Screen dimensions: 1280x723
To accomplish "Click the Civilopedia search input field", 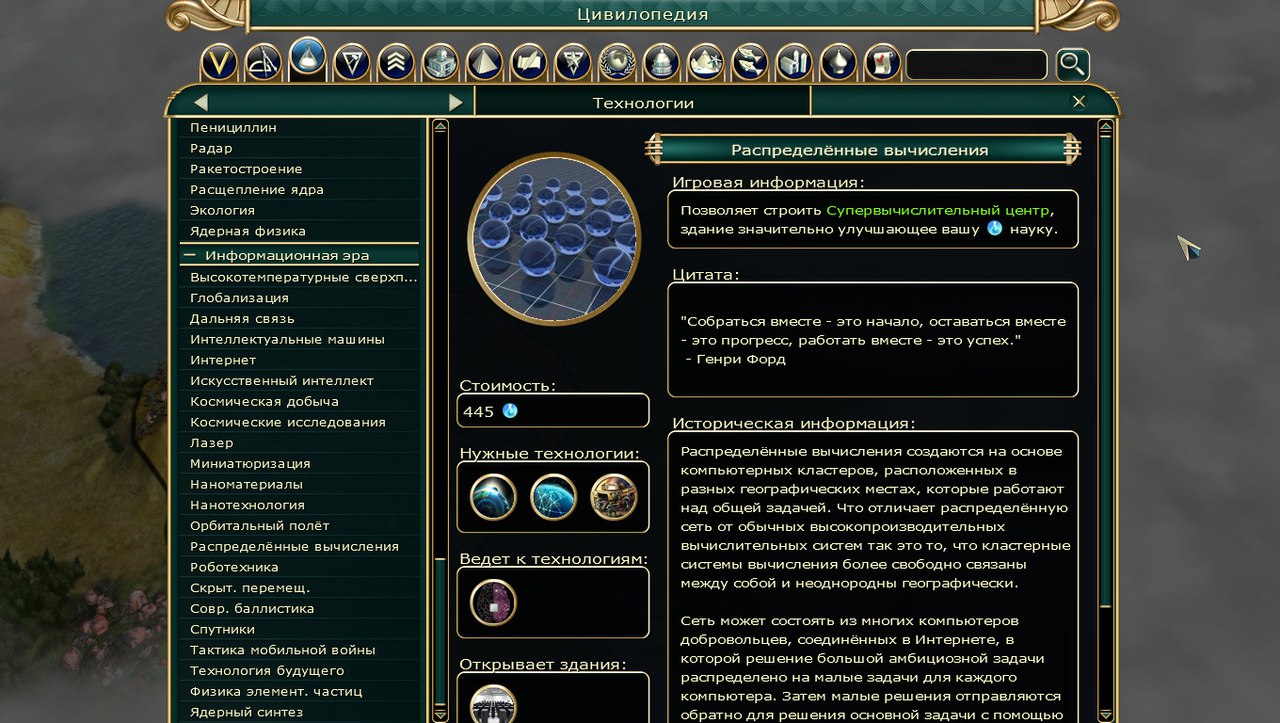I will (x=976, y=65).
